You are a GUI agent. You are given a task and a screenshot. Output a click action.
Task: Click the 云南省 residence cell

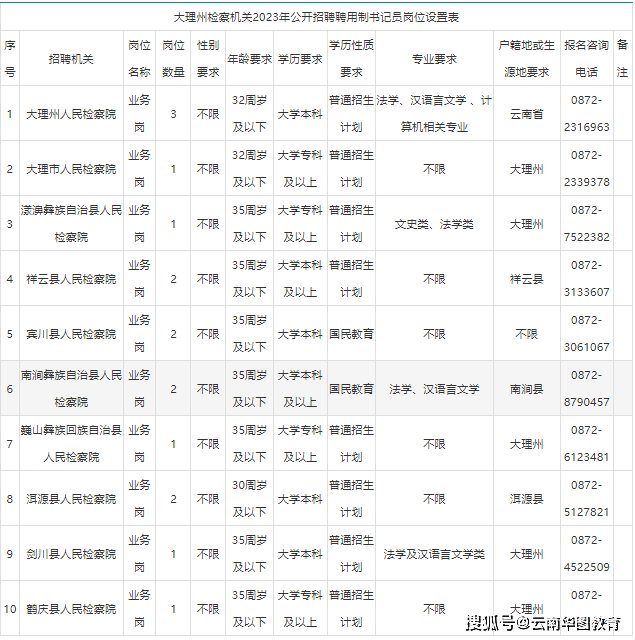(526, 114)
